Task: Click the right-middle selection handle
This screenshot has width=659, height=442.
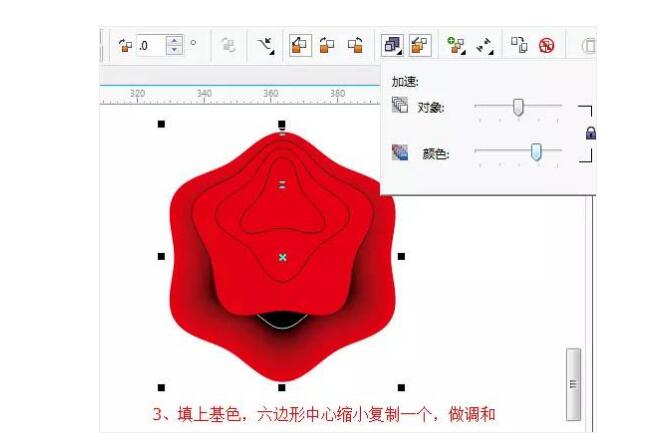Action: click(x=401, y=256)
